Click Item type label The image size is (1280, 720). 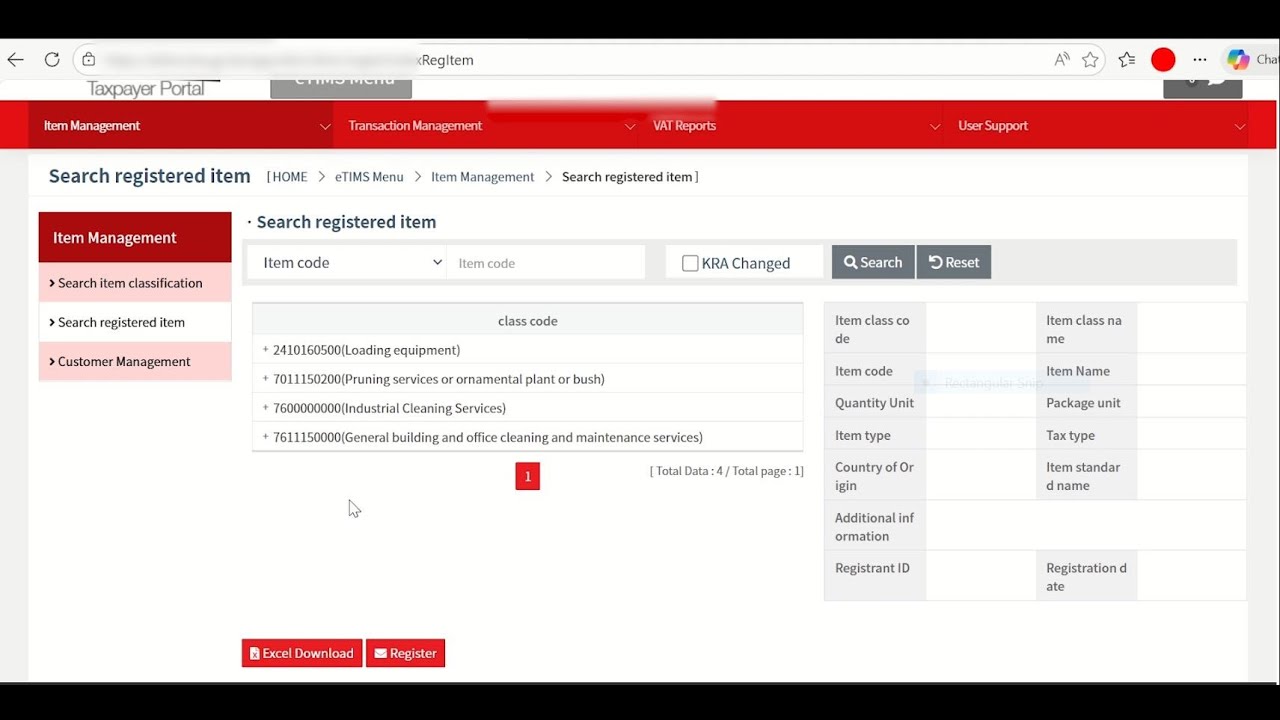863,435
